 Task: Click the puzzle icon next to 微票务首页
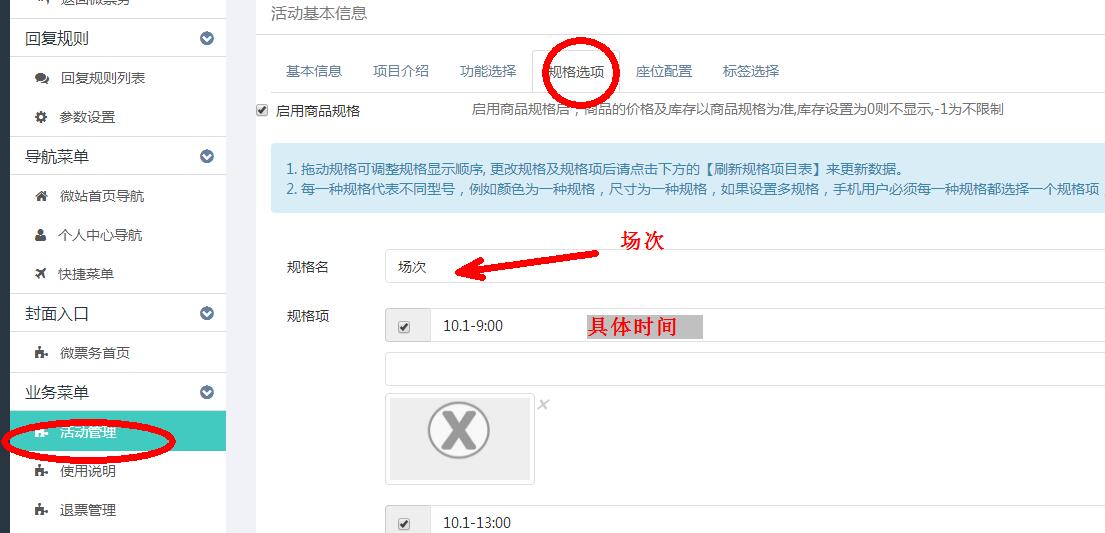pyautogui.click(x=41, y=353)
